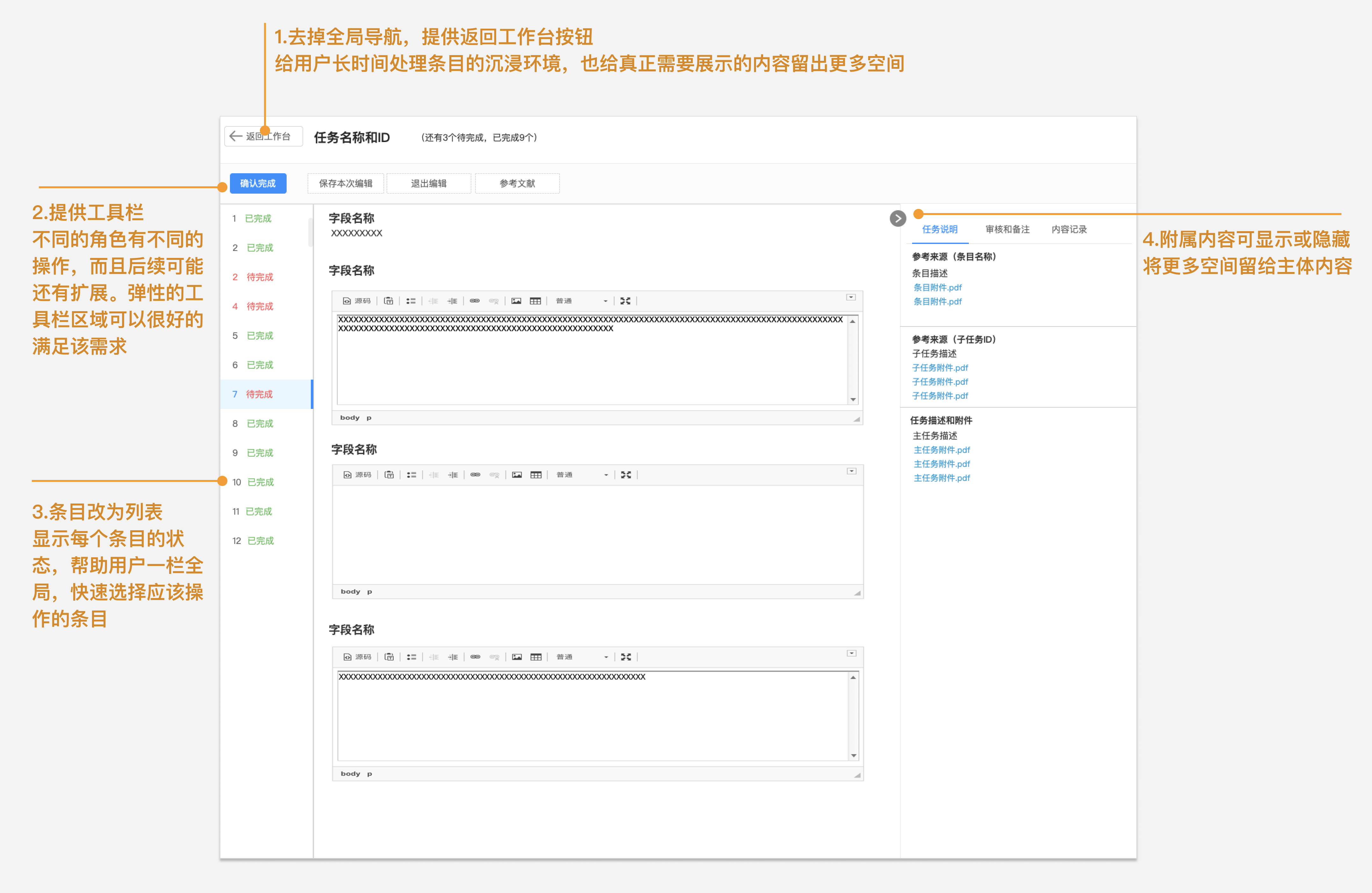1372x893 pixels.
Task: Click the 确认完成 button
Action: pos(258,183)
